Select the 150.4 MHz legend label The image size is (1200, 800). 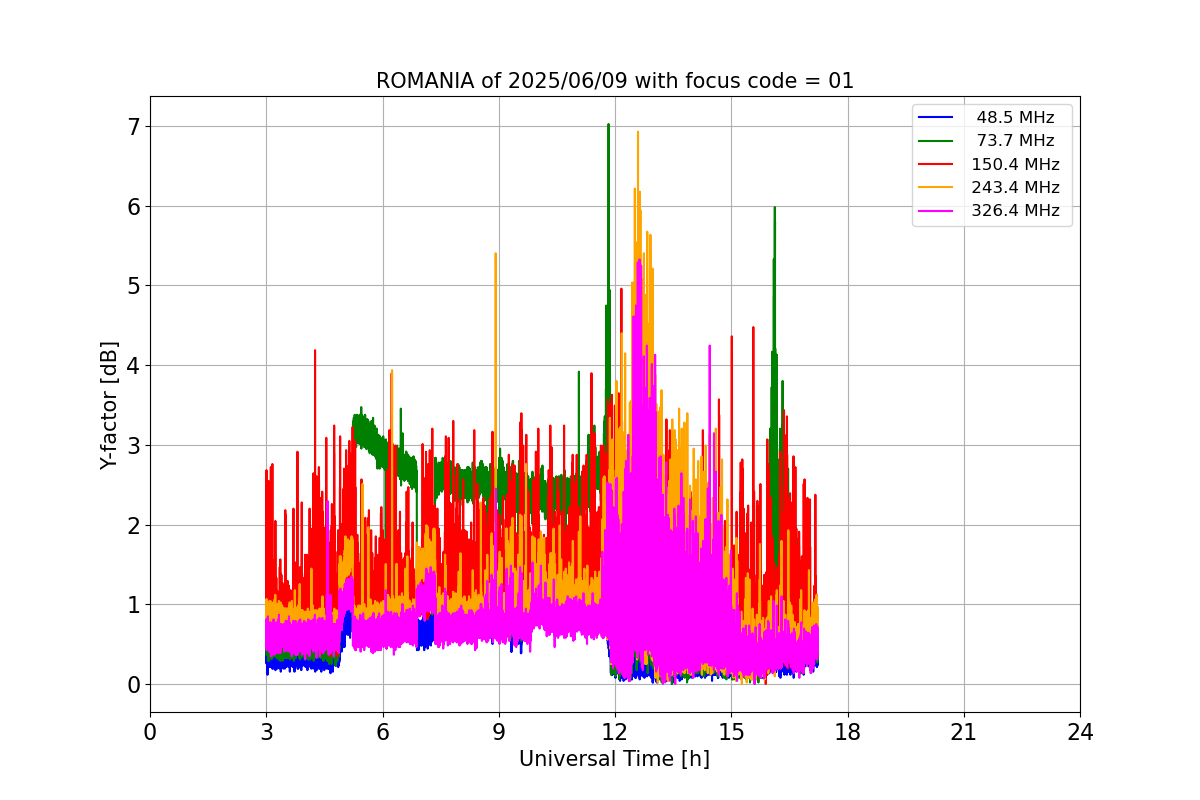(x=1015, y=164)
